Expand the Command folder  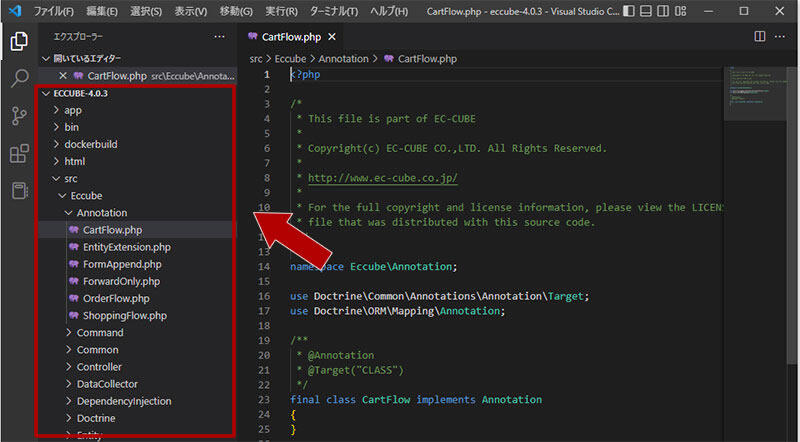(x=100, y=332)
